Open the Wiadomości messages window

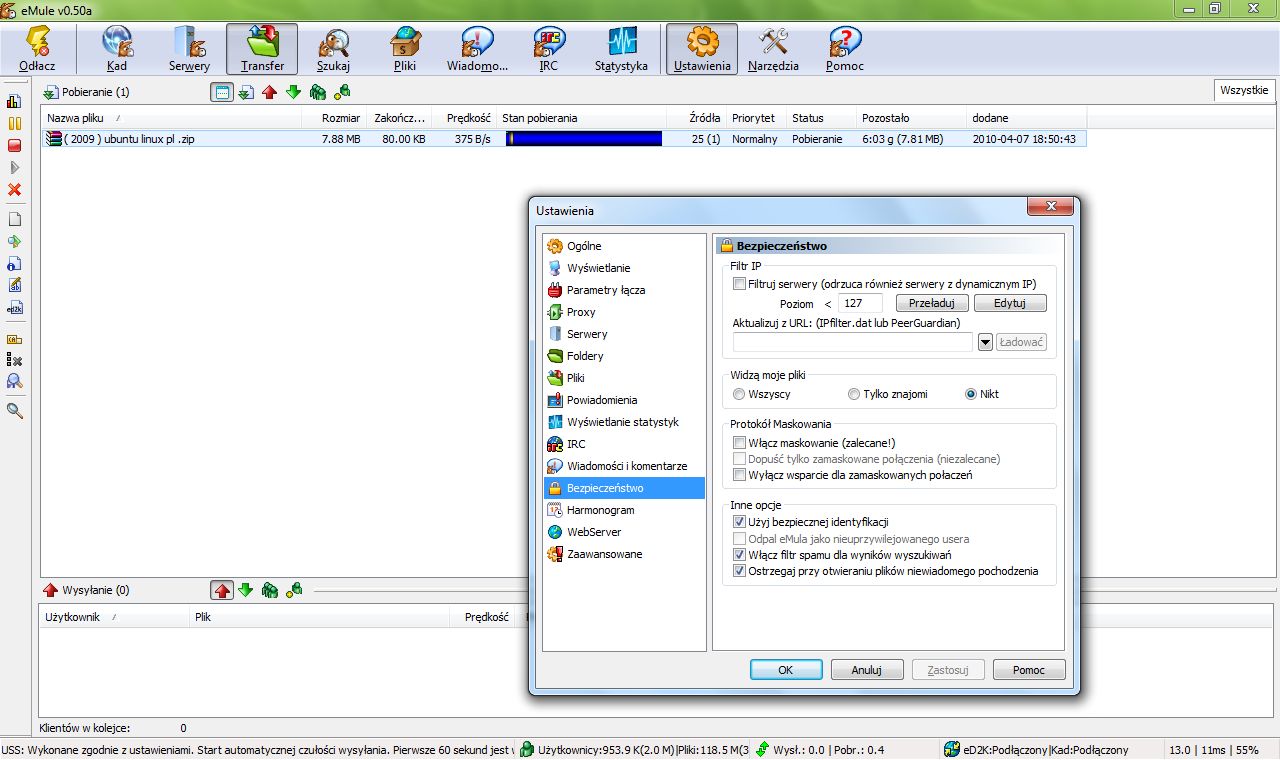pyautogui.click(x=477, y=49)
